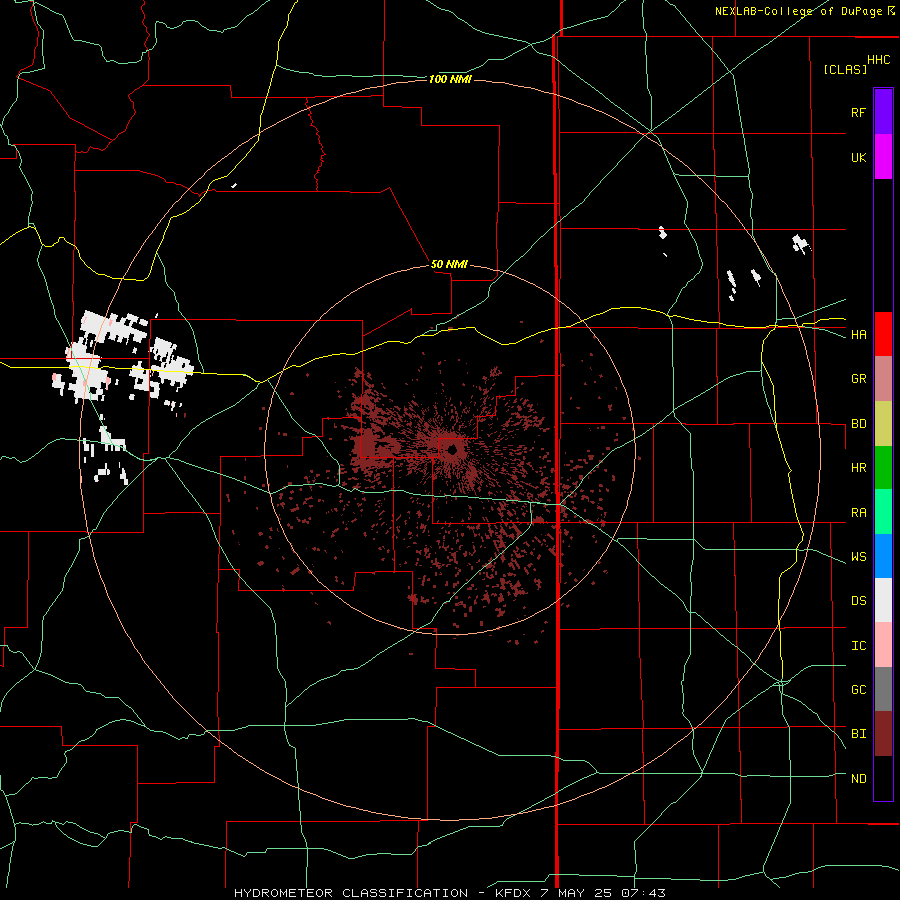The width and height of the screenshot is (900, 900).
Task: Click the DS white legend color swatch
Action: (883, 600)
